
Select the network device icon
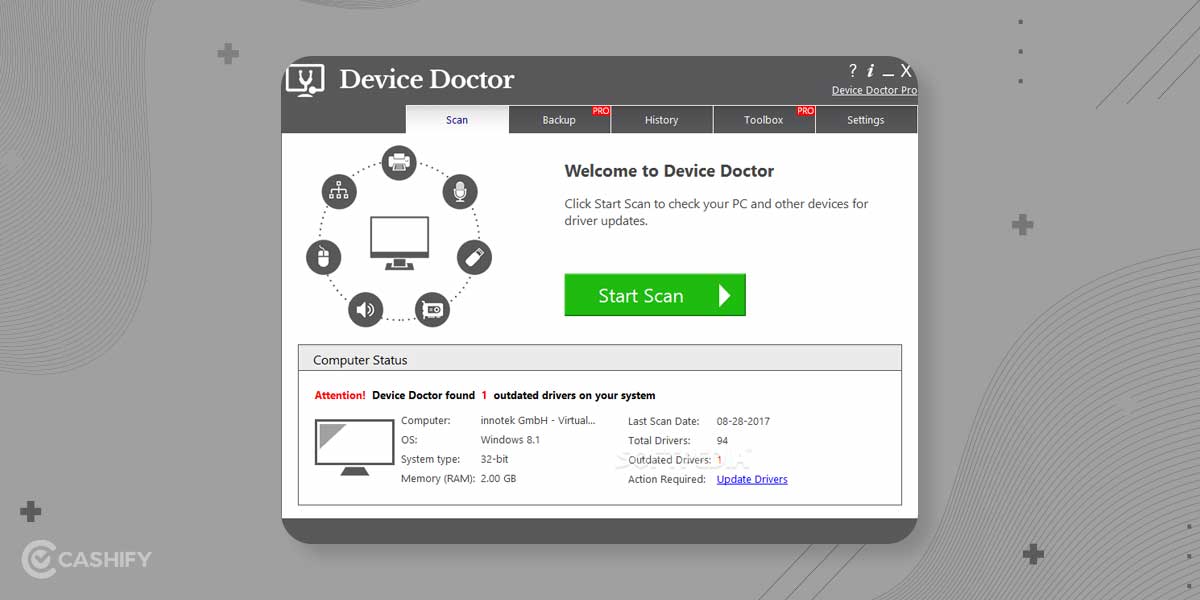click(x=338, y=192)
